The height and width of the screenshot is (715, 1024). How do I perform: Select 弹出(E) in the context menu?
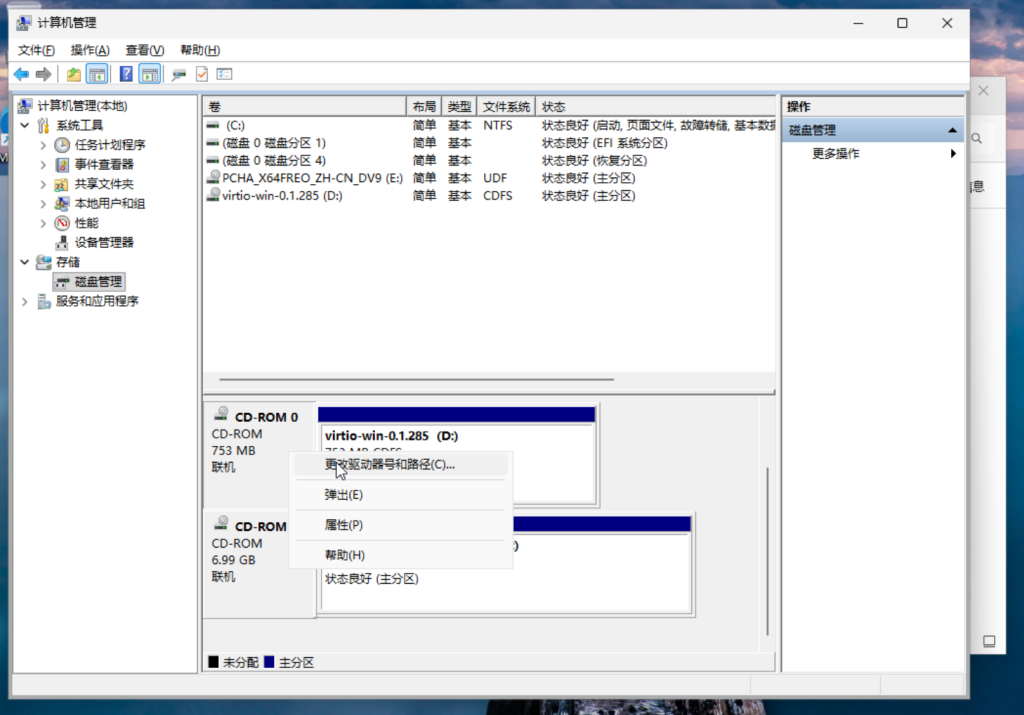[x=343, y=495]
